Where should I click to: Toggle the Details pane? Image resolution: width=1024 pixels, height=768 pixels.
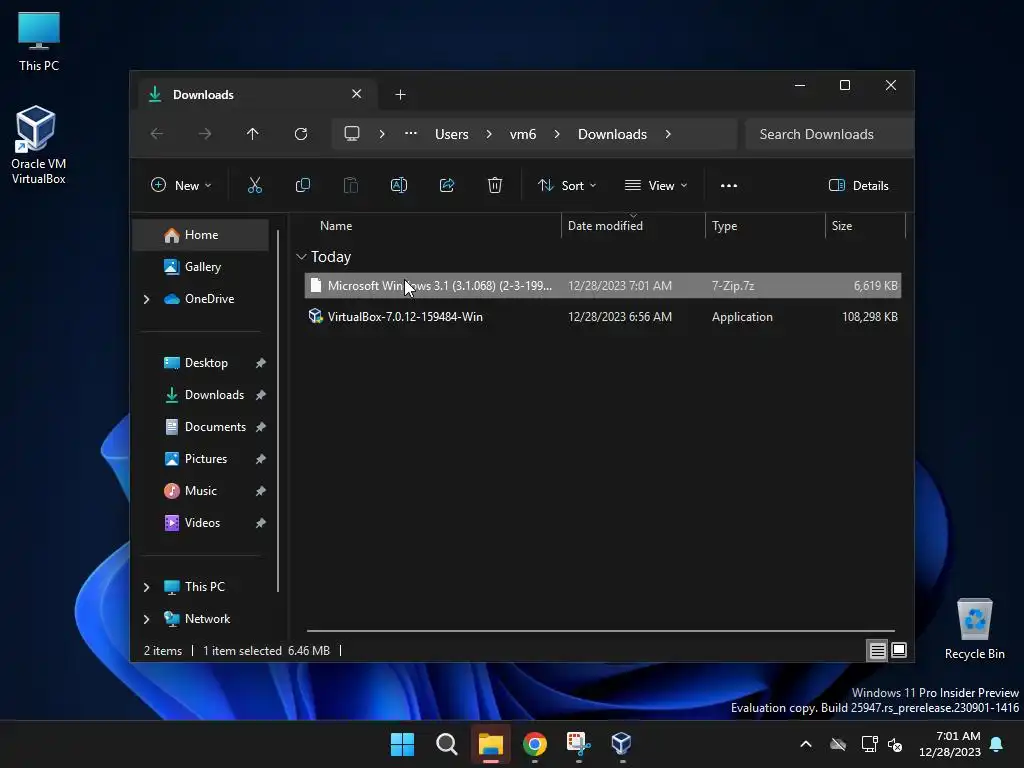click(x=859, y=185)
